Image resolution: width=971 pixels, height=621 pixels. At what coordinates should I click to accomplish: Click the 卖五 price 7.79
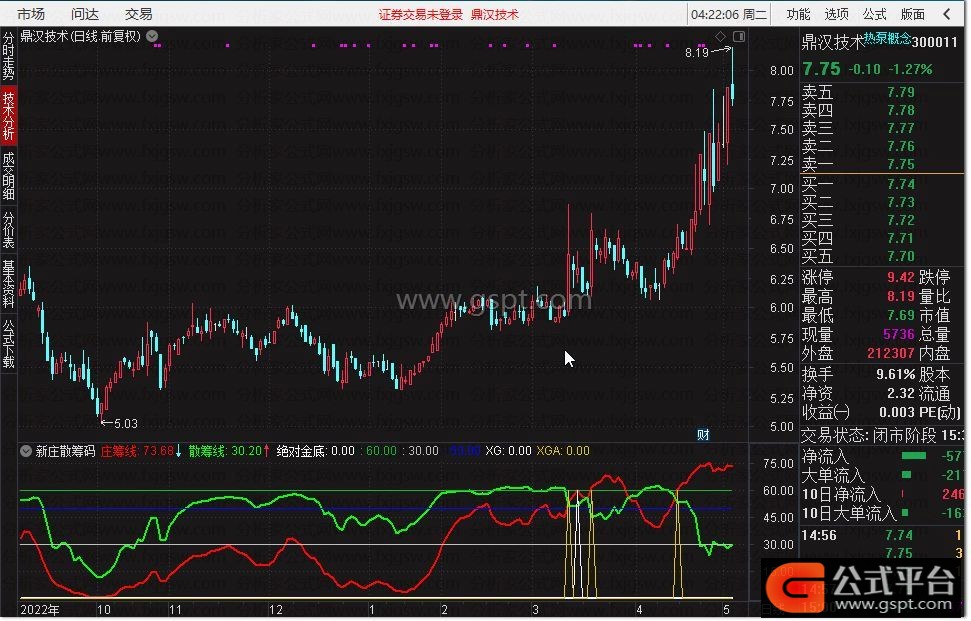(x=900, y=92)
